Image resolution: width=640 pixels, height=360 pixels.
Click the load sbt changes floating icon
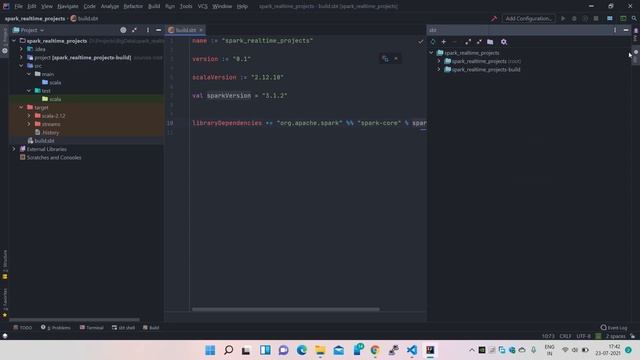coord(385,59)
